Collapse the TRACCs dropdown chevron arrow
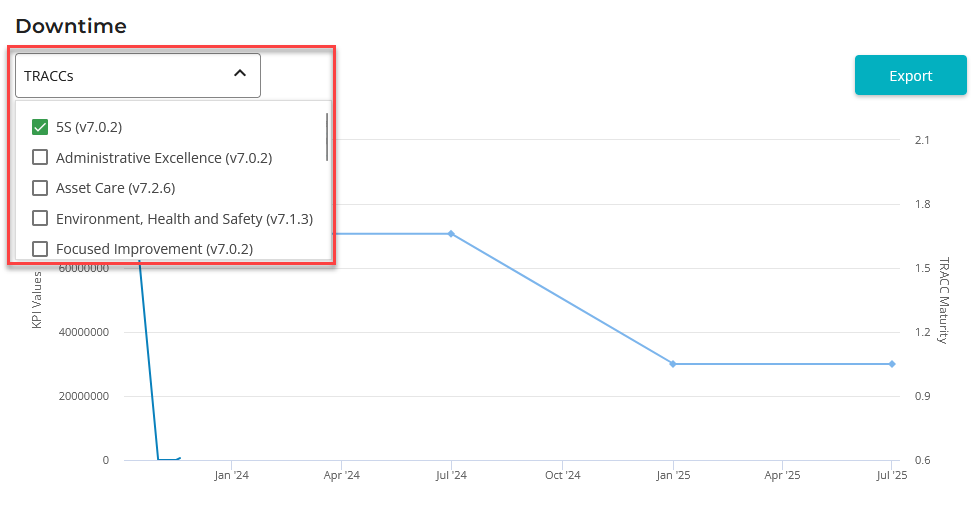Screen dimensions: 980x515 click(x=240, y=75)
